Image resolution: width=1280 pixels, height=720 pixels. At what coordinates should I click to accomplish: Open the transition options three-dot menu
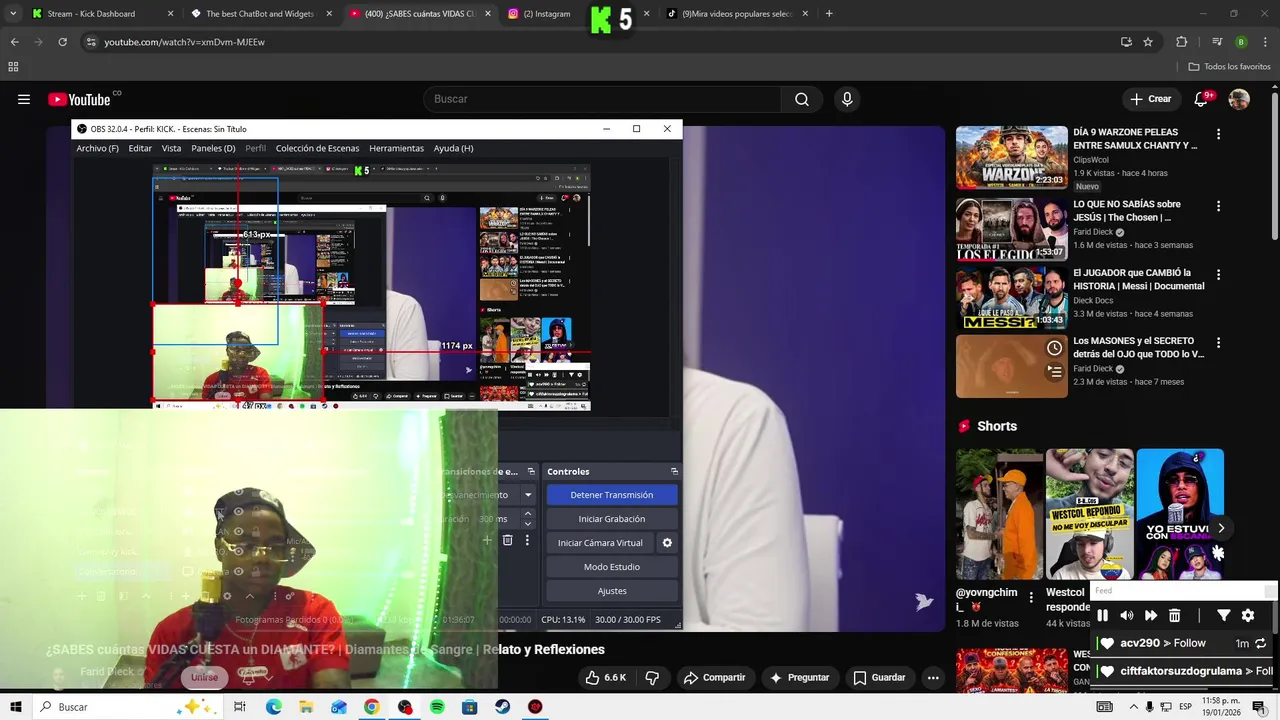528,540
